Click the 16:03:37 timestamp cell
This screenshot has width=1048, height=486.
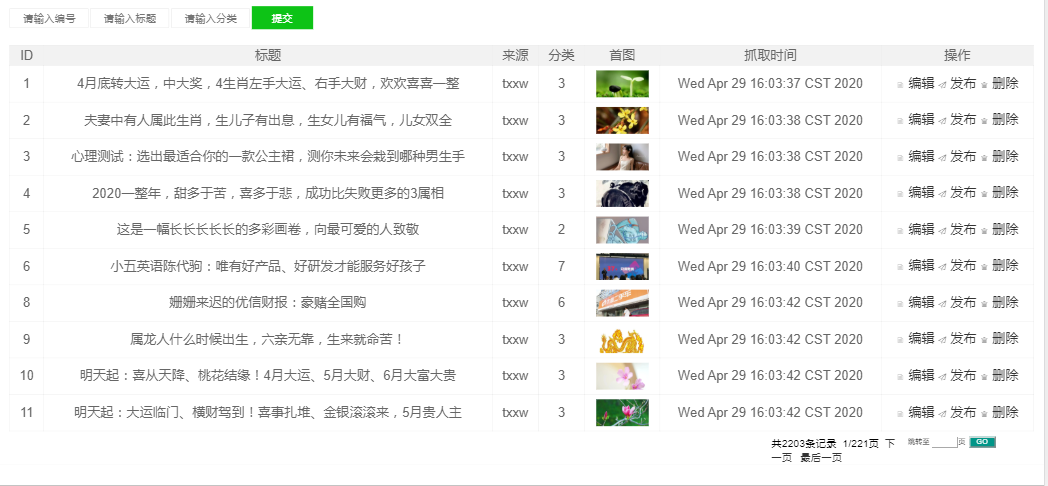point(770,84)
